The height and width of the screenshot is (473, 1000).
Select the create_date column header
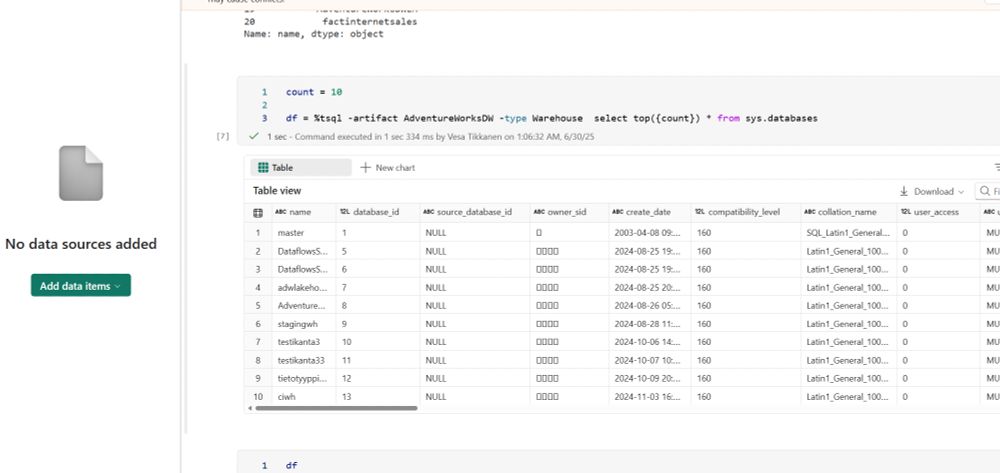(649, 212)
